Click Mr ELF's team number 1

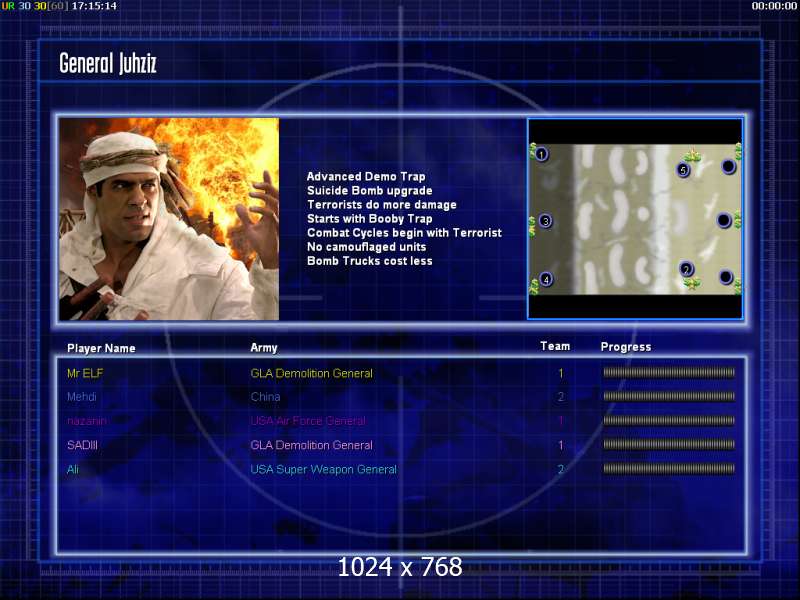pos(561,373)
